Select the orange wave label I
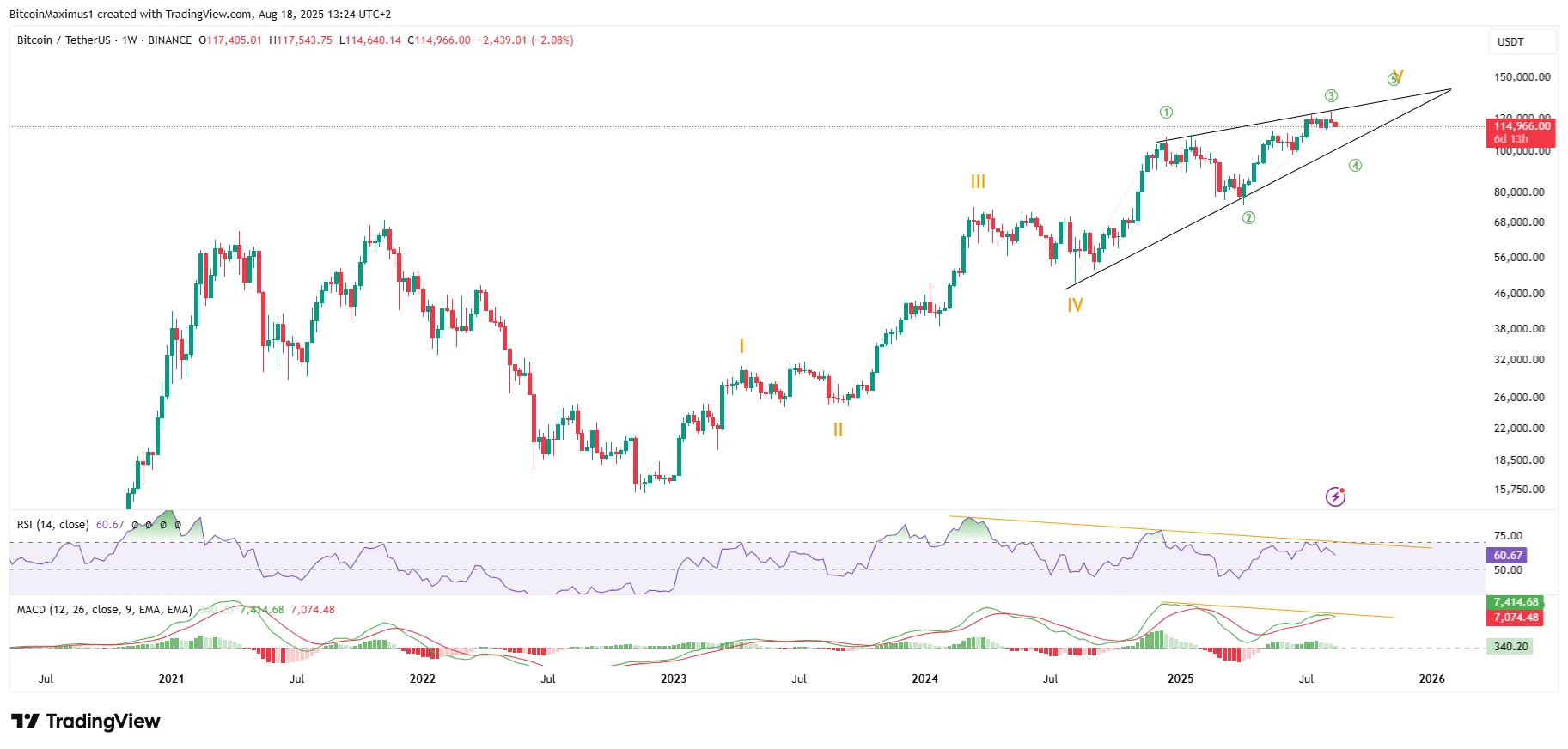Screen dimensions: 1568x749 click(x=741, y=346)
